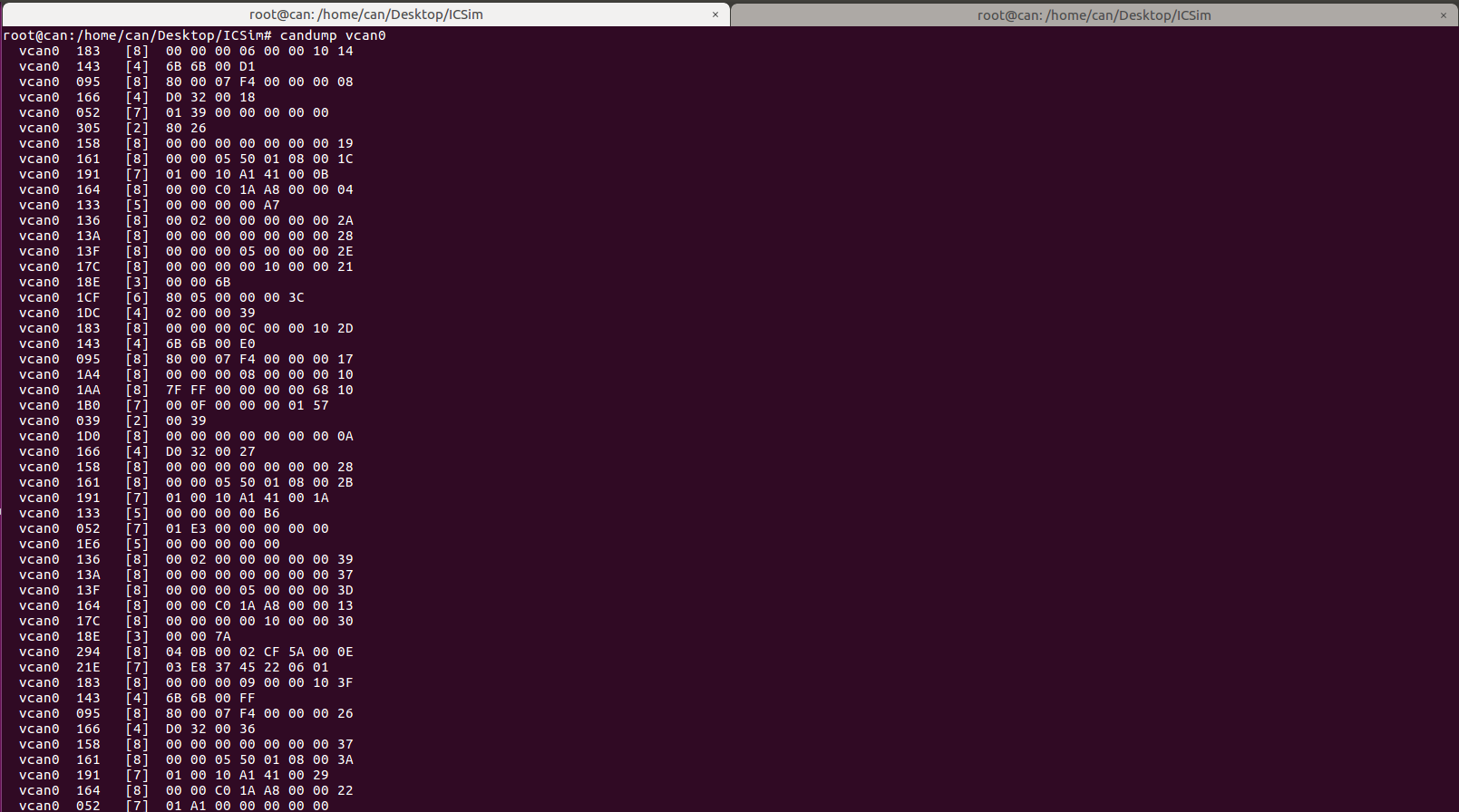1459x812 pixels.
Task: Click the 166 row with data D0 32 00 36
Action: click(x=137, y=729)
